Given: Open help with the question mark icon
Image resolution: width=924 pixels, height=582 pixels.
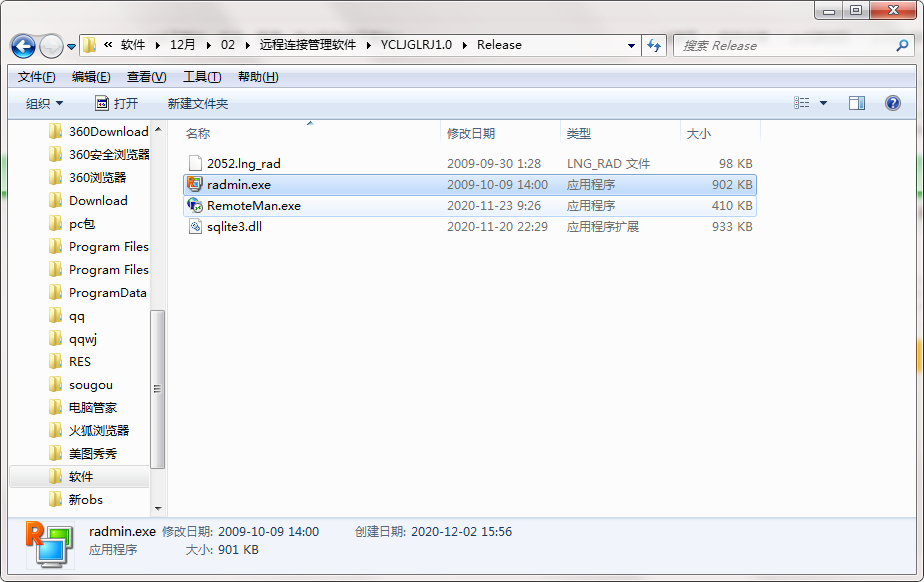Looking at the screenshot, I should click(x=893, y=103).
